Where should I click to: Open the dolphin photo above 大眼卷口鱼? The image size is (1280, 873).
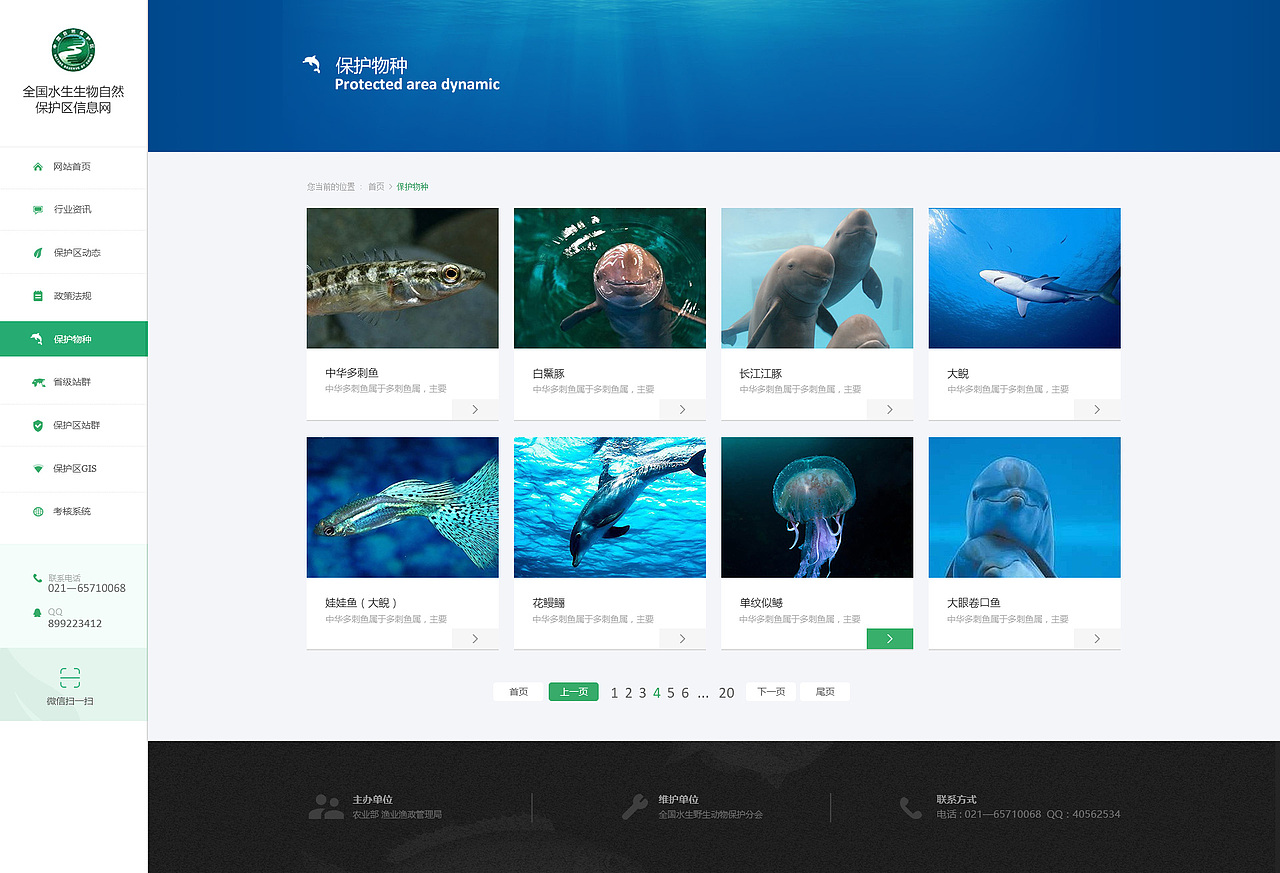1024,507
